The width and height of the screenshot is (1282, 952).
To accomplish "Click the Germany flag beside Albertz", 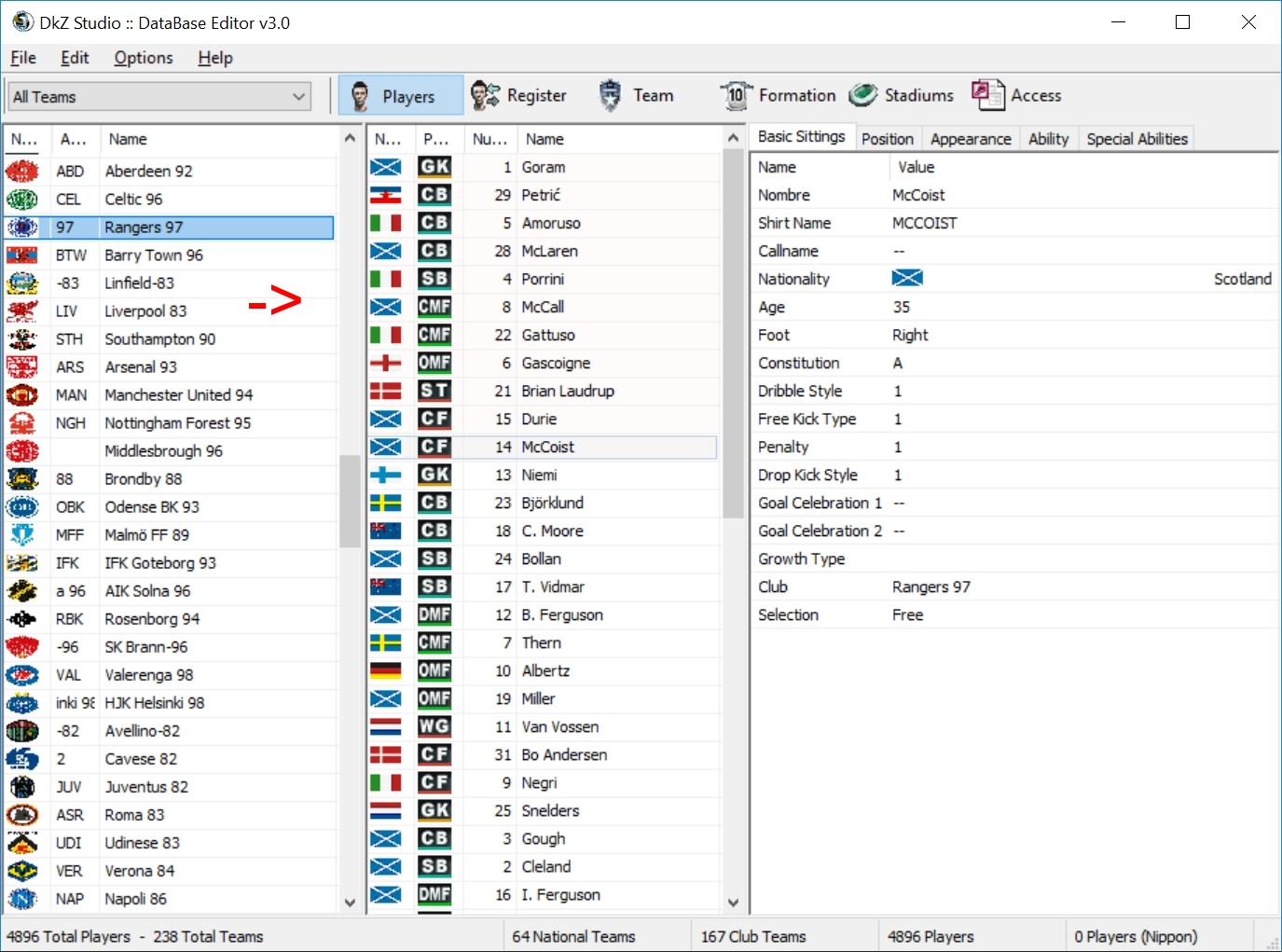I will [x=386, y=670].
